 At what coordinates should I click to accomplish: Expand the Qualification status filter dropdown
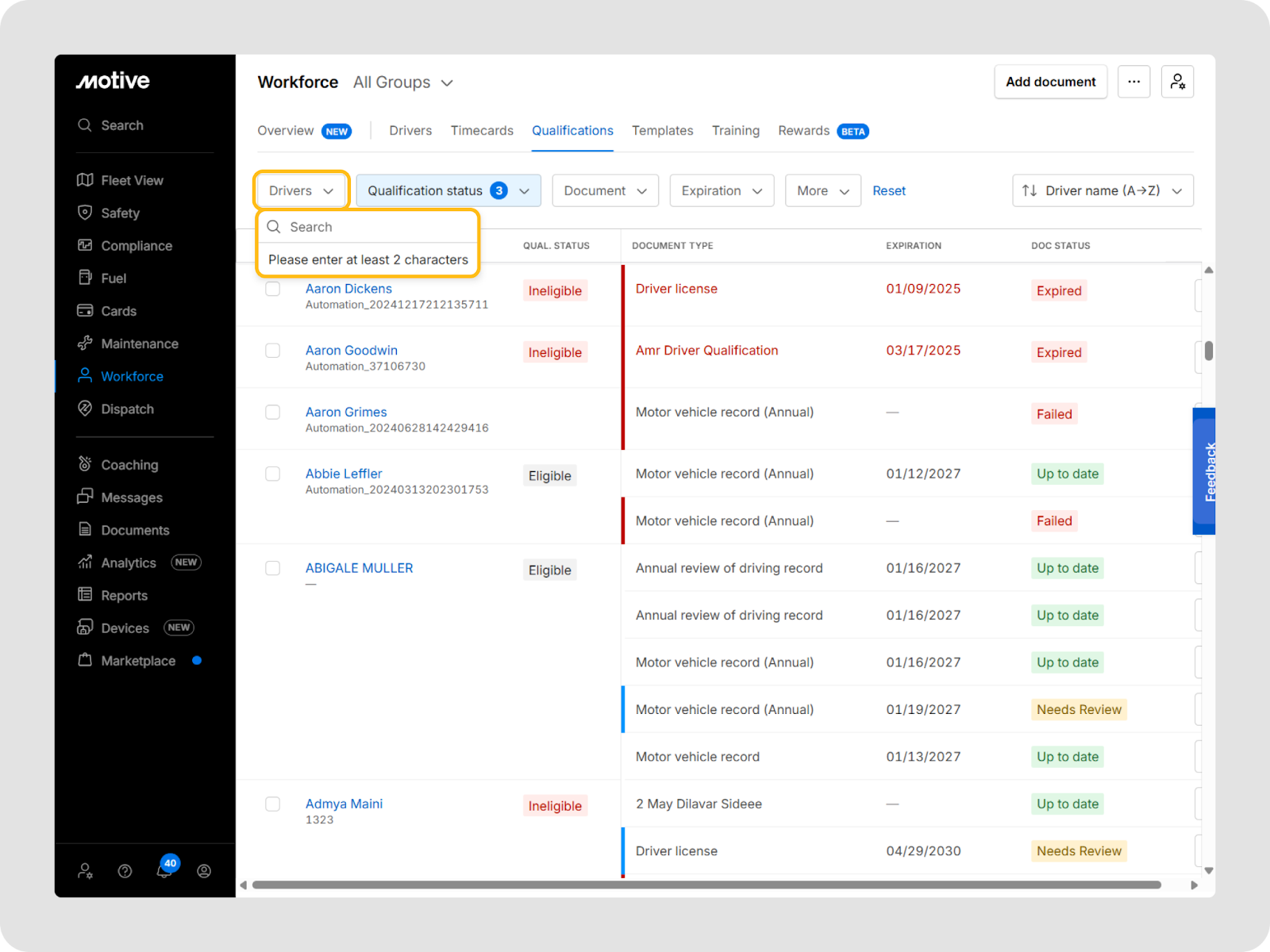point(448,190)
